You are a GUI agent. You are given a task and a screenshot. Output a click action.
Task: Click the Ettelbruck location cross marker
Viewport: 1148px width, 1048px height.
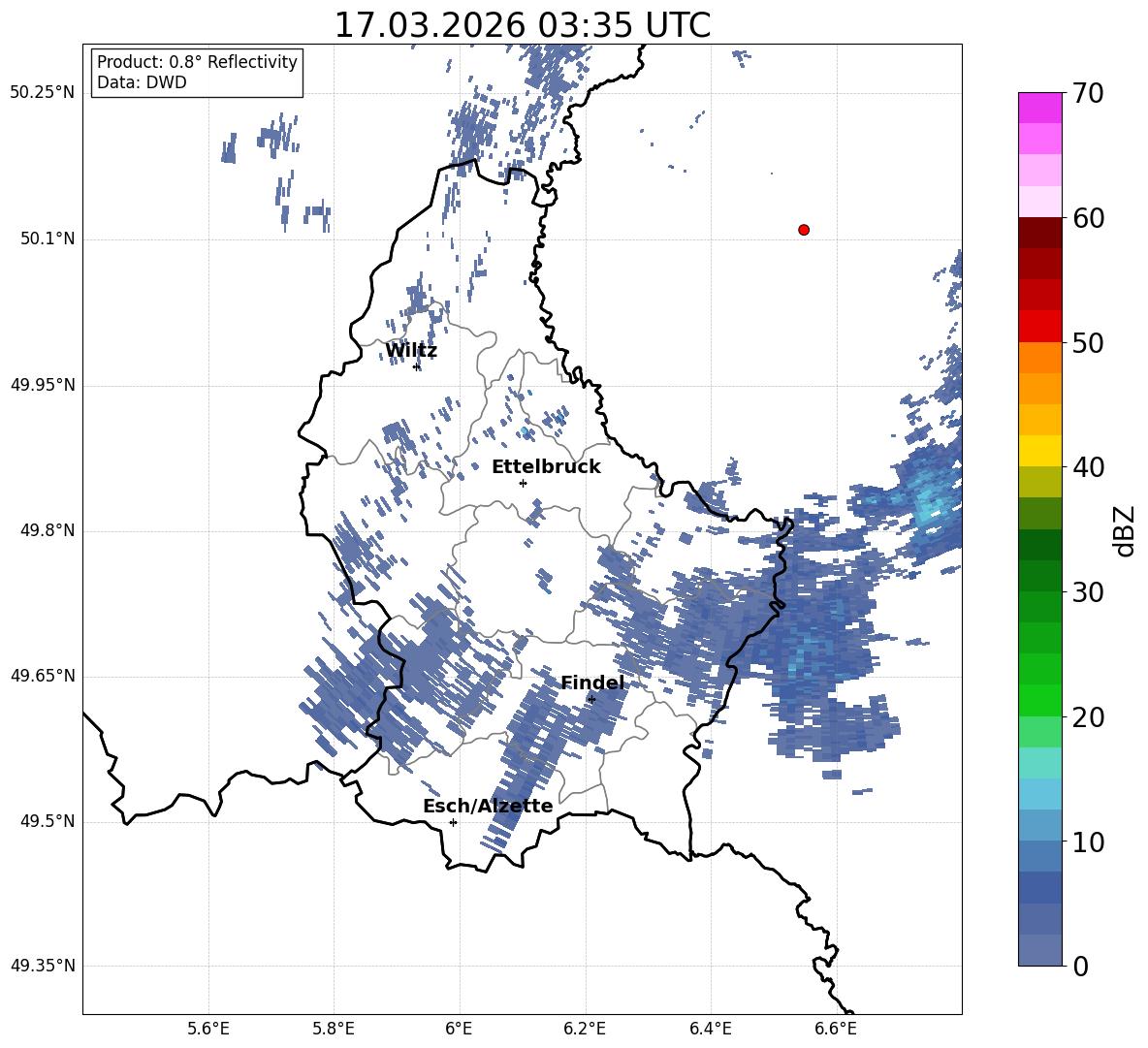523,483
